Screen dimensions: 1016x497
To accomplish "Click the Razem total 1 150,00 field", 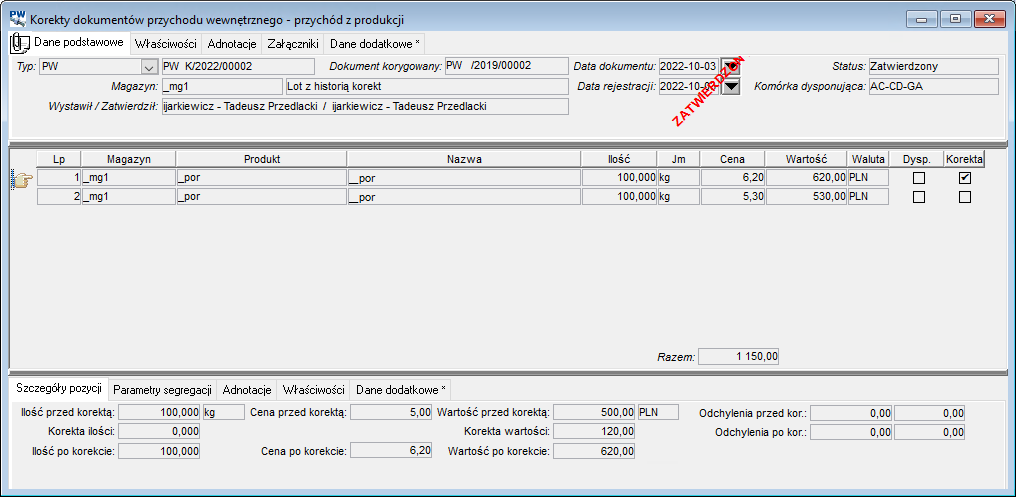I will pyautogui.click(x=739, y=356).
